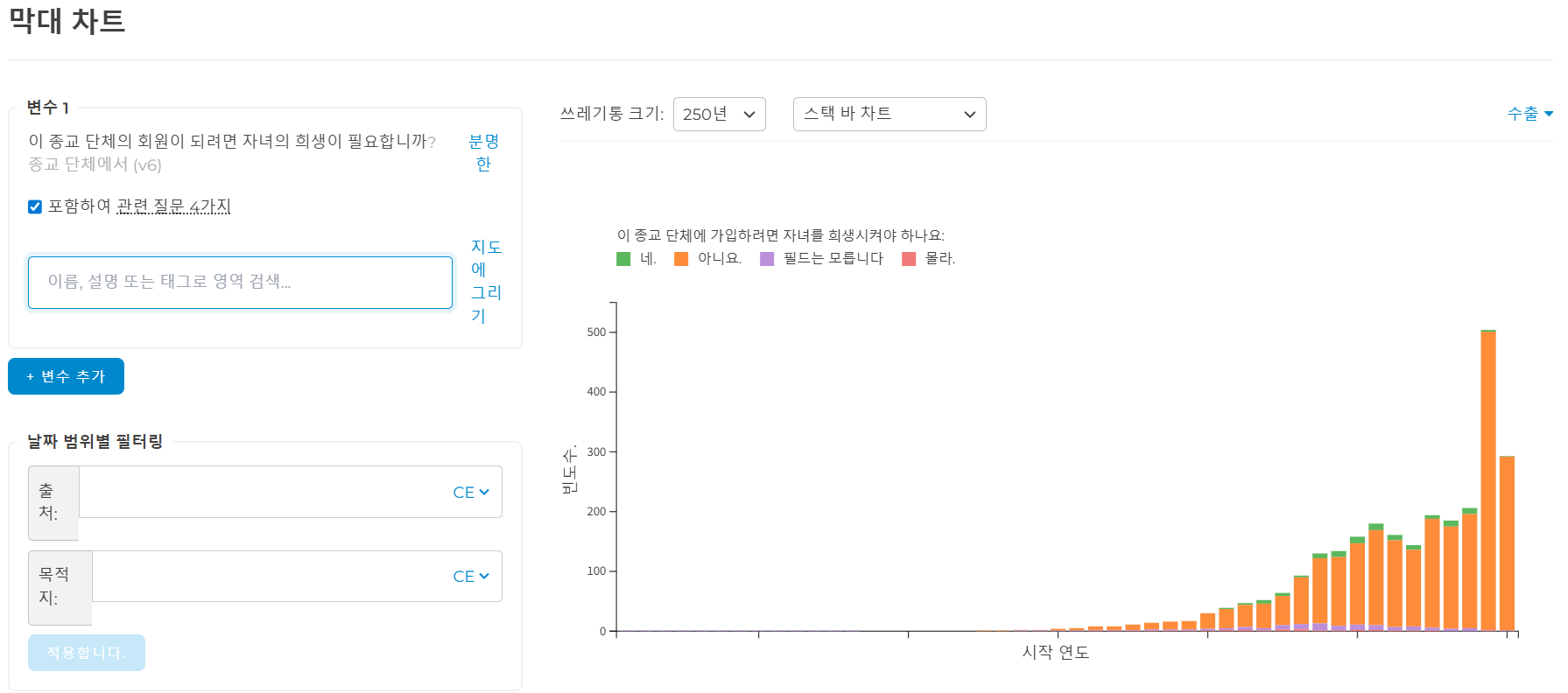The height and width of the screenshot is (693, 1568).
Task: Focus the region search input field
Action: click(240, 282)
